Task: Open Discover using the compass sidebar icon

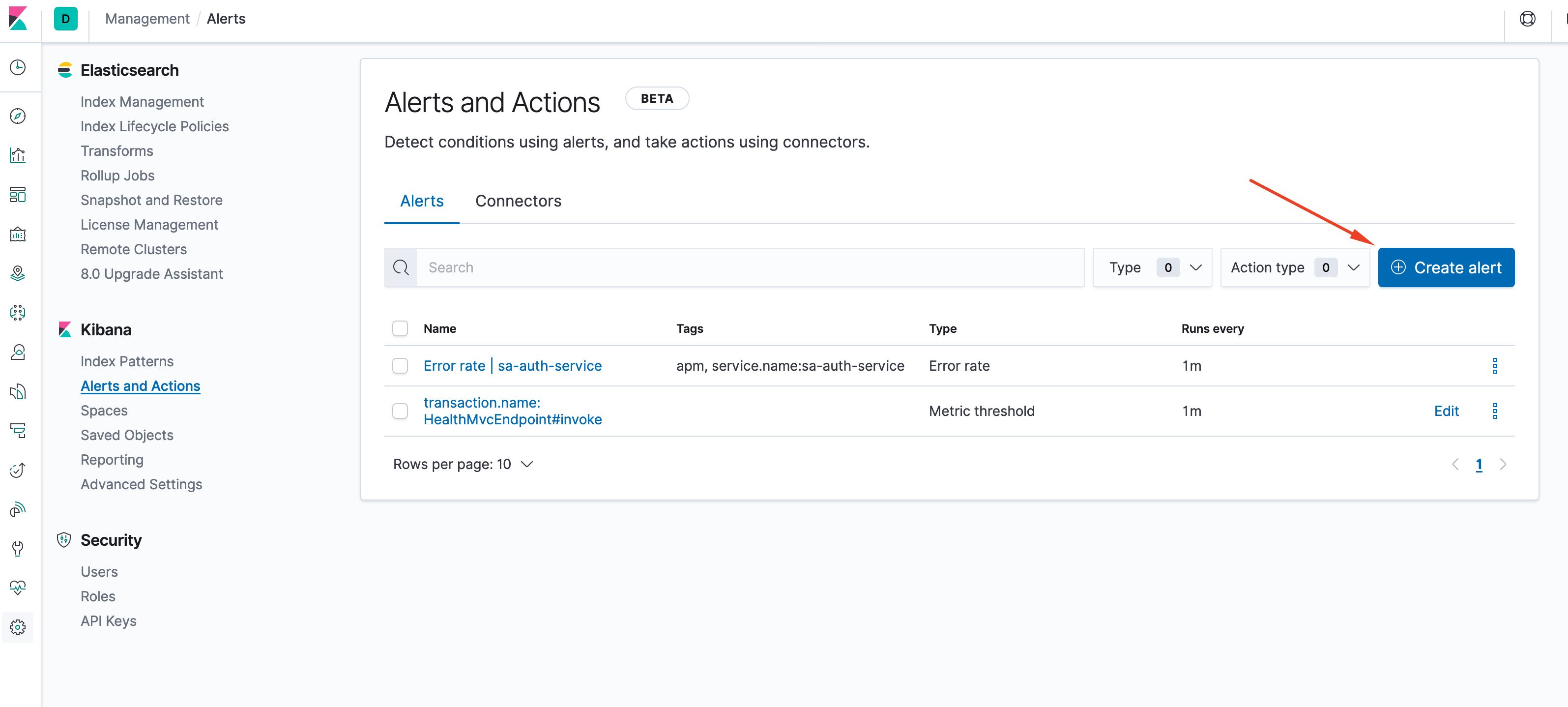Action: coord(18,117)
